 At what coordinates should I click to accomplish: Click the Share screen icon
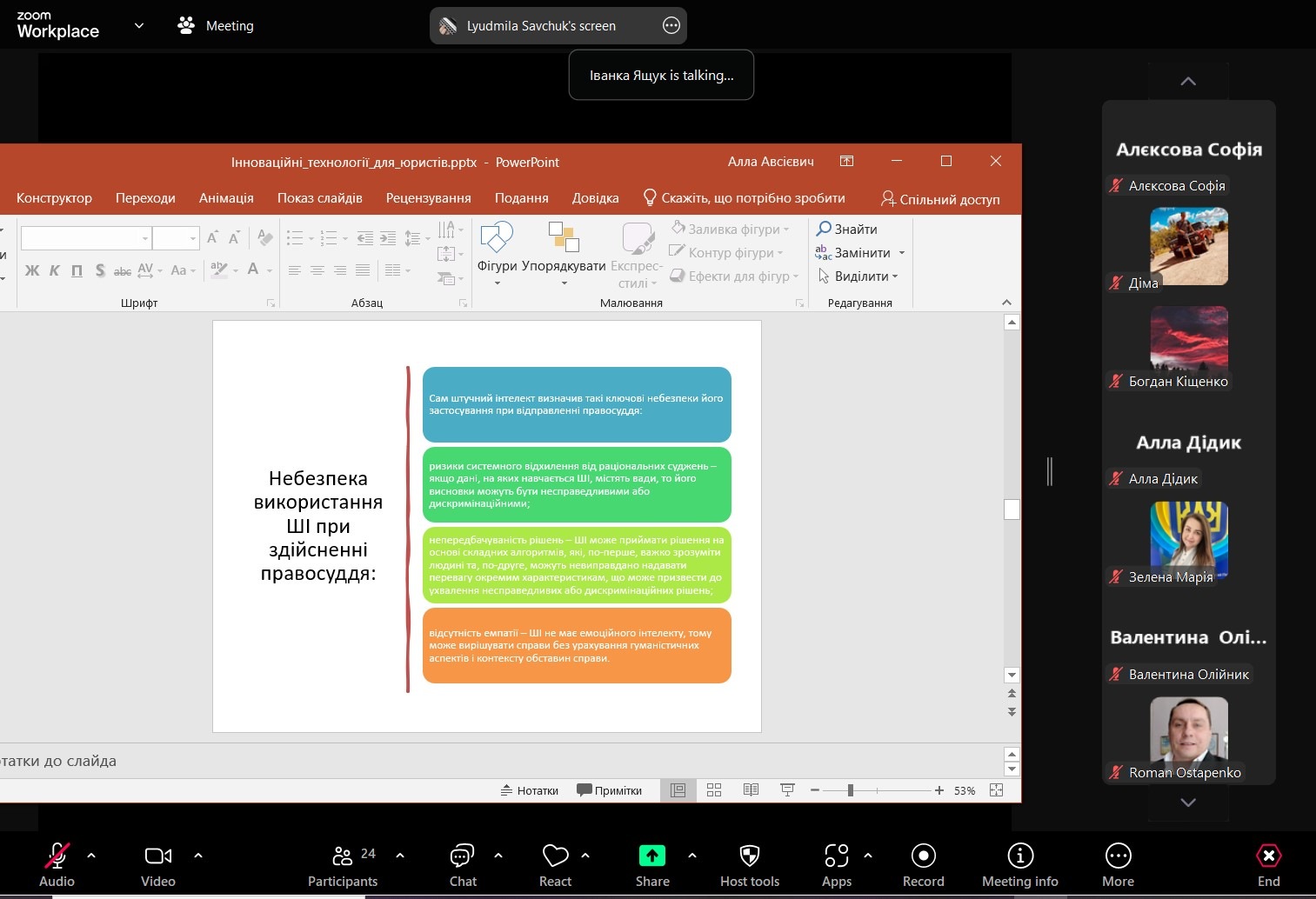[651, 856]
